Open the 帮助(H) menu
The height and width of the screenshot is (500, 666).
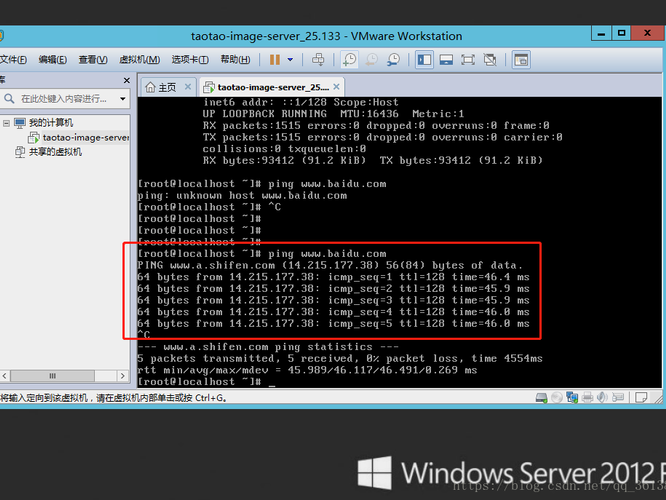tap(235, 59)
